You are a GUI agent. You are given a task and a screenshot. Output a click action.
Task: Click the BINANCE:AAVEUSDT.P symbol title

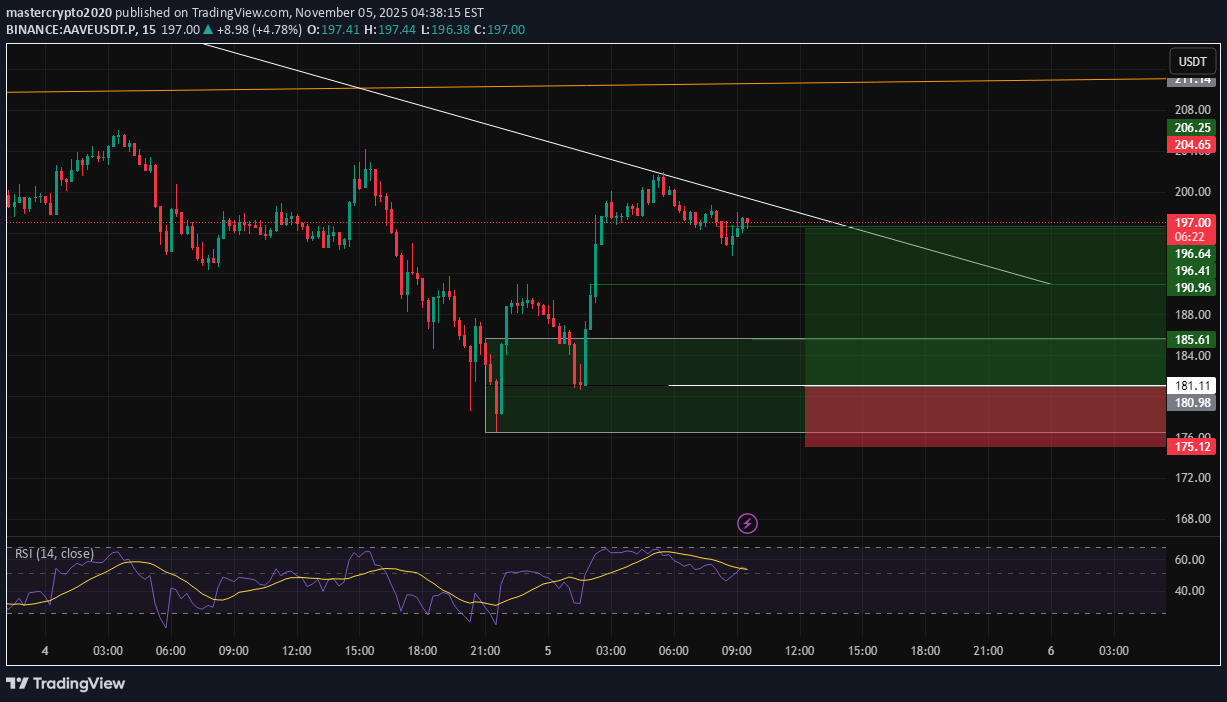coord(74,29)
